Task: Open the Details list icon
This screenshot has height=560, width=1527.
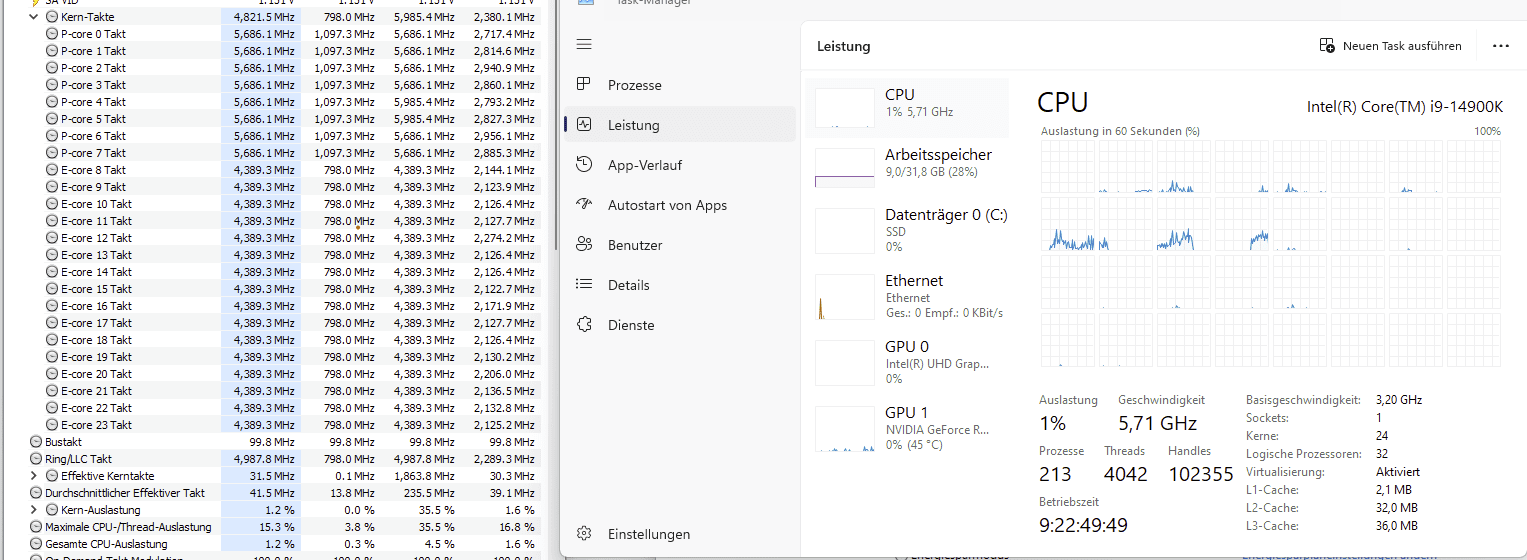Action: click(585, 285)
